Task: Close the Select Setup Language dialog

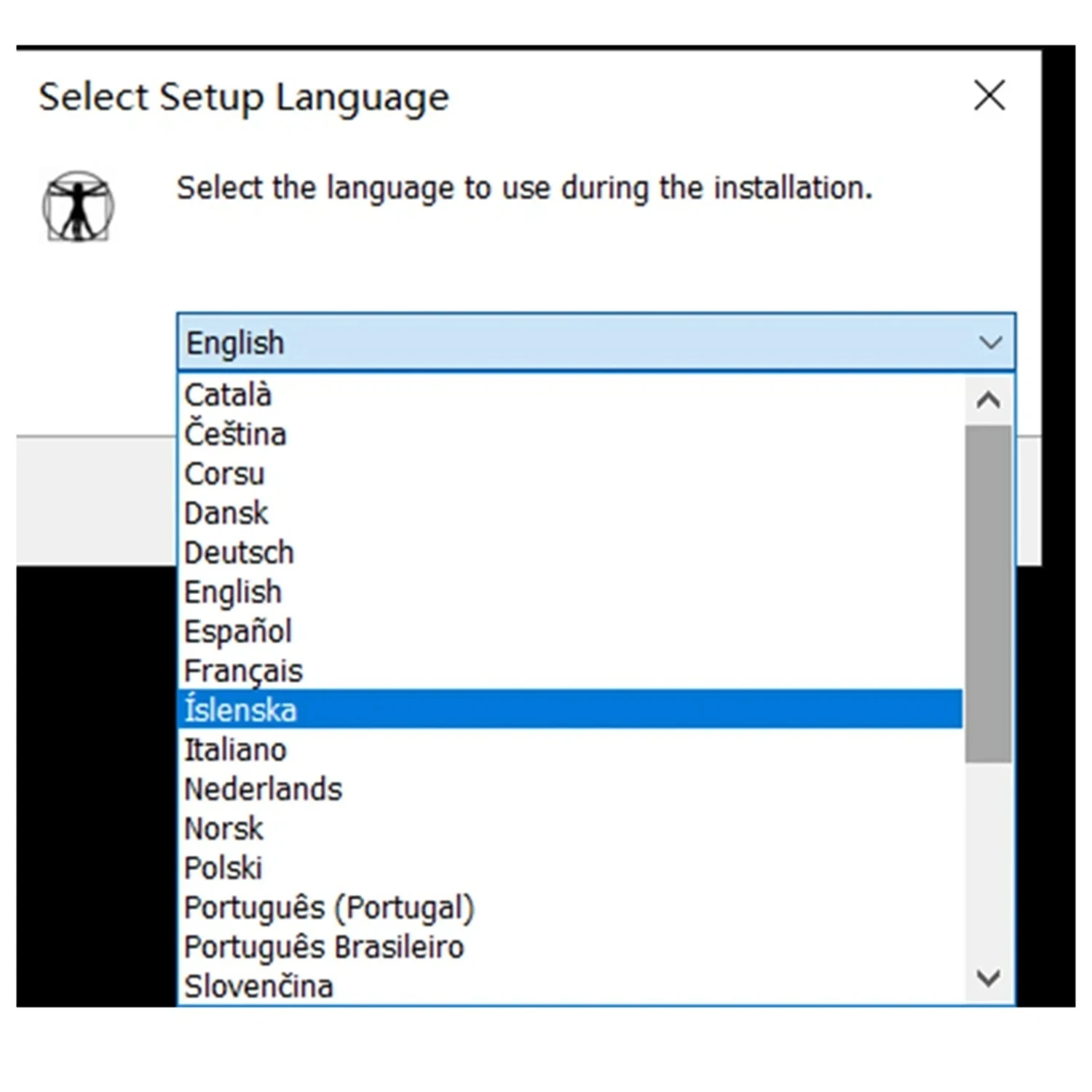Action: click(989, 95)
